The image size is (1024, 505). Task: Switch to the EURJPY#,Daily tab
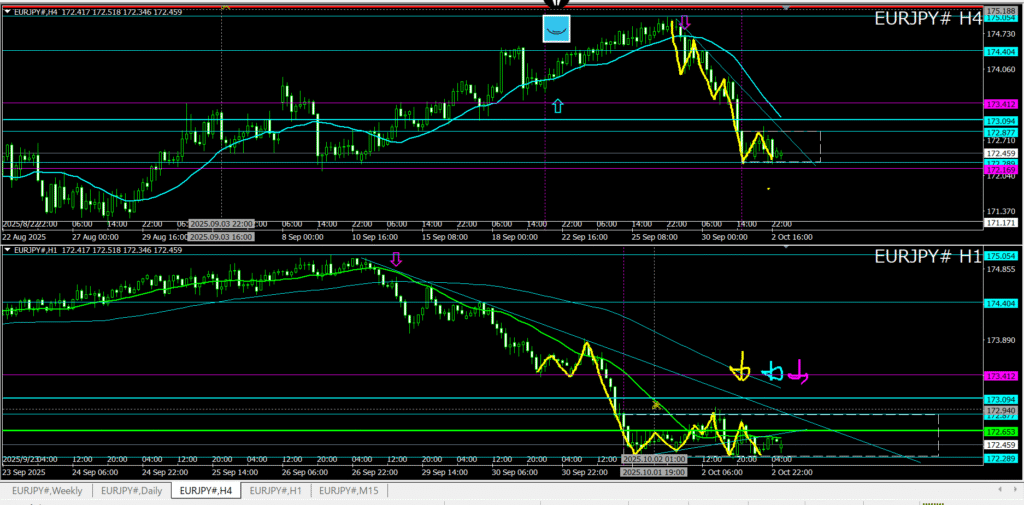click(132, 490)
